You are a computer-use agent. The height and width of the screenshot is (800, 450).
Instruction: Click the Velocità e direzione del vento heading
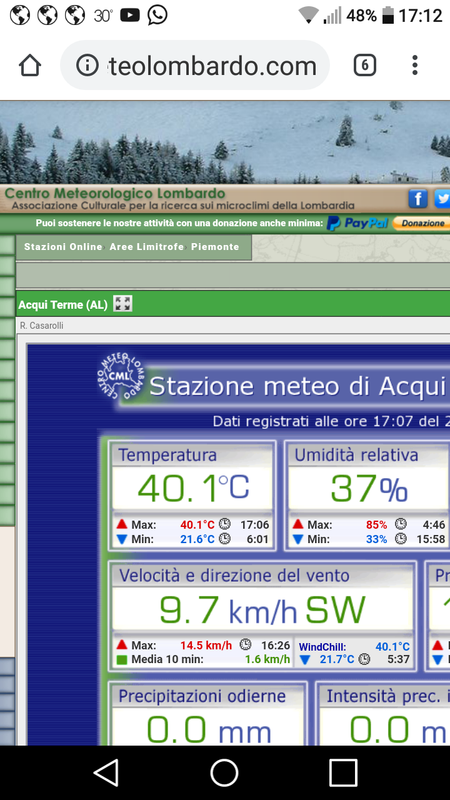pos(234,576)
